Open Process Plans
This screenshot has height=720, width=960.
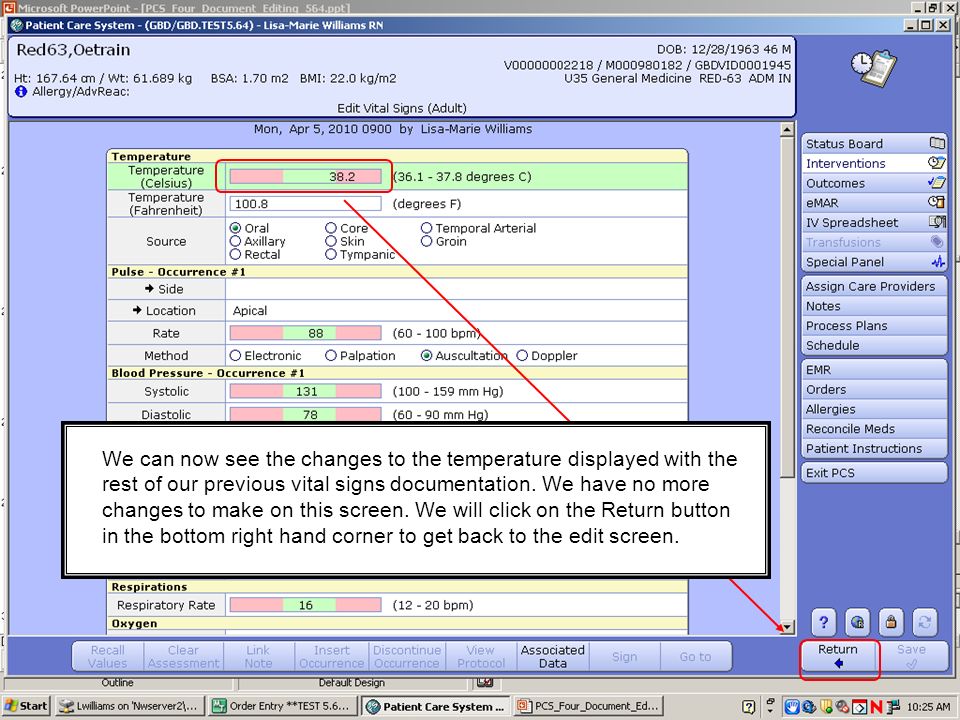coord(874,325)
